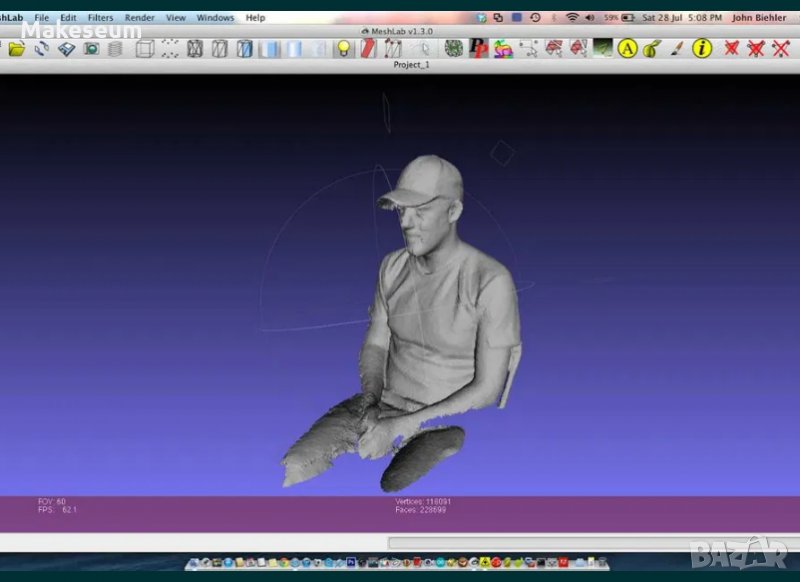The height and width of the screenshot is (582, 800).
Task: Toggle points render mode
Action: tap(170, 48)
